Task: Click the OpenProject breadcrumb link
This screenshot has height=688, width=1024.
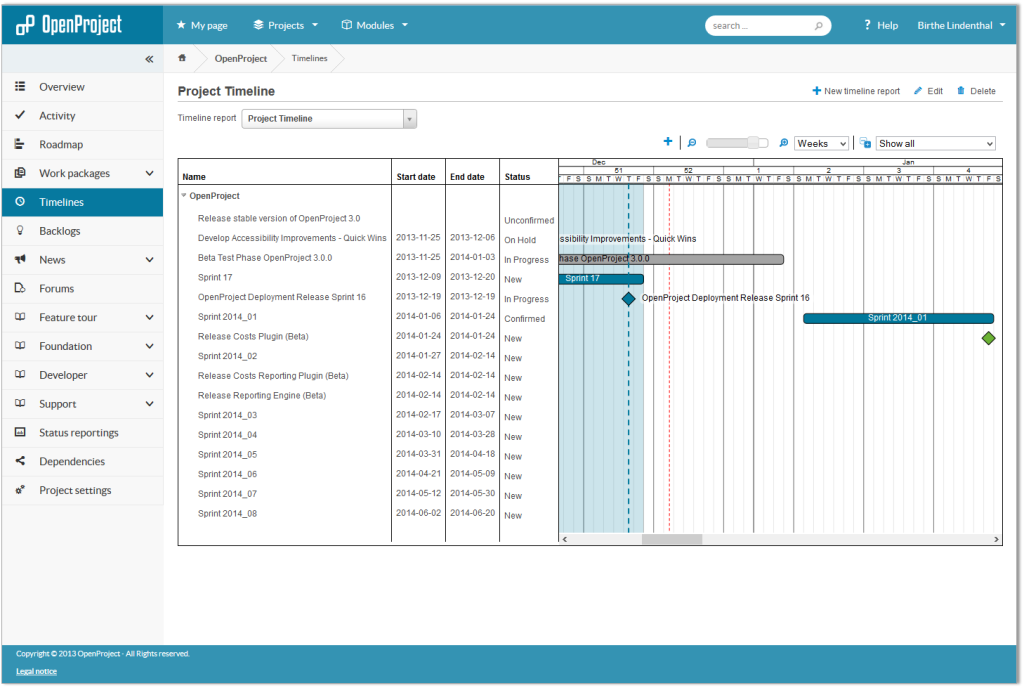Action: 241,58
